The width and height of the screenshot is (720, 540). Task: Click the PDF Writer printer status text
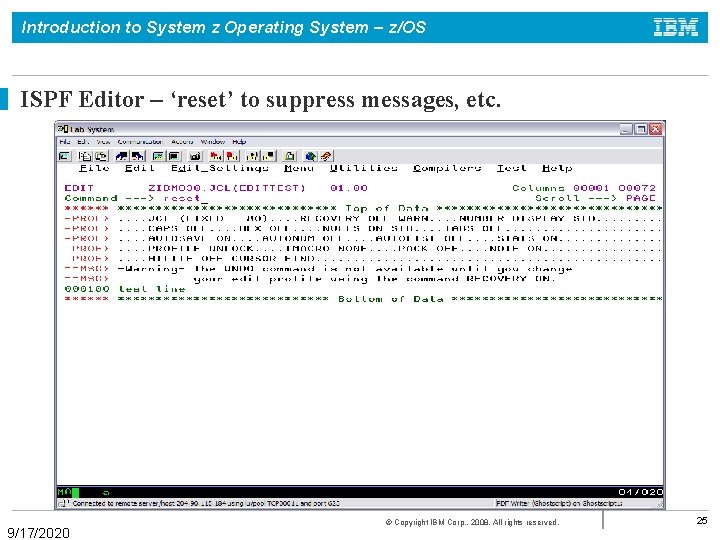(x=560, y=504)
